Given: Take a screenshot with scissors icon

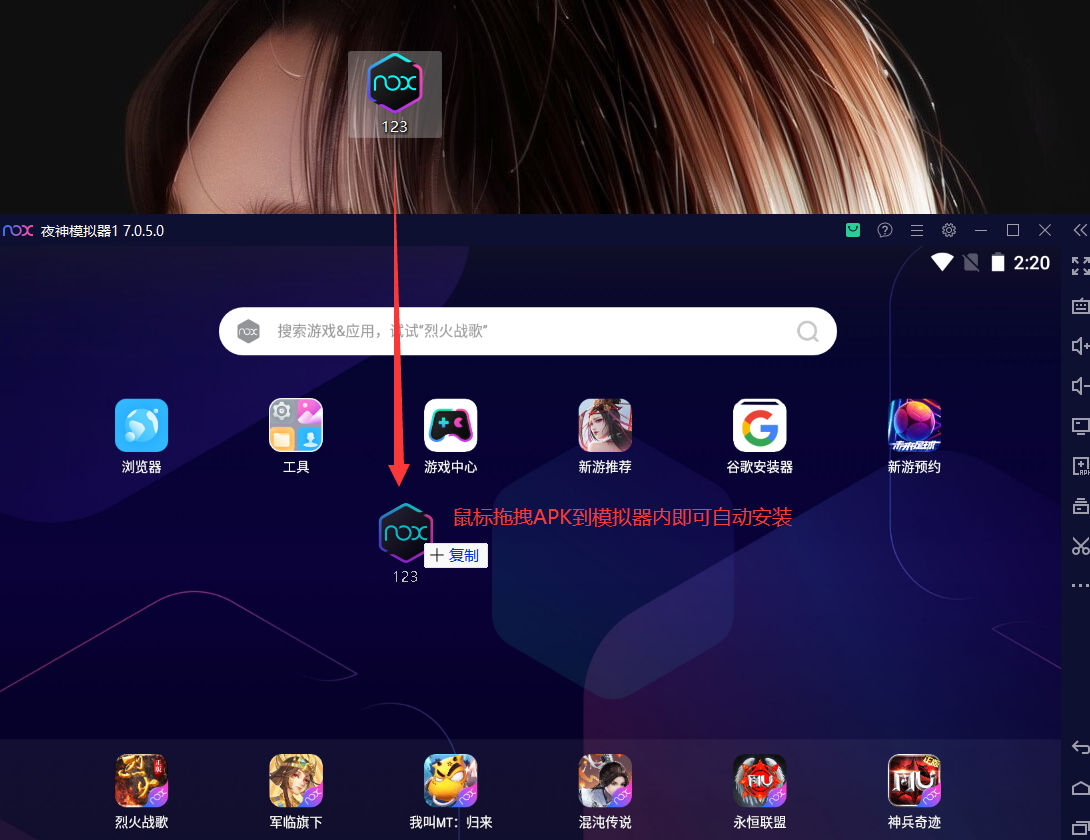Looking at the screenshot, I should tap(1080, 547).
